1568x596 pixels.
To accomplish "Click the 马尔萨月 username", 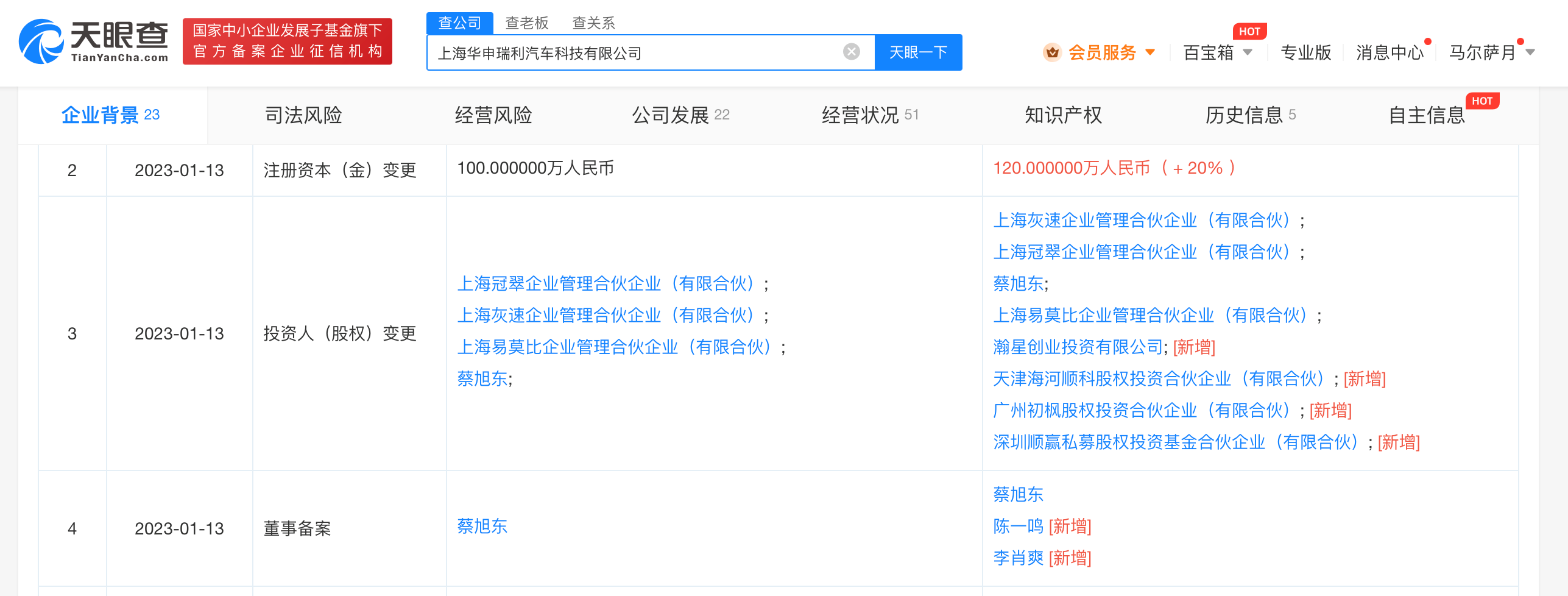I will (1481, 52).
